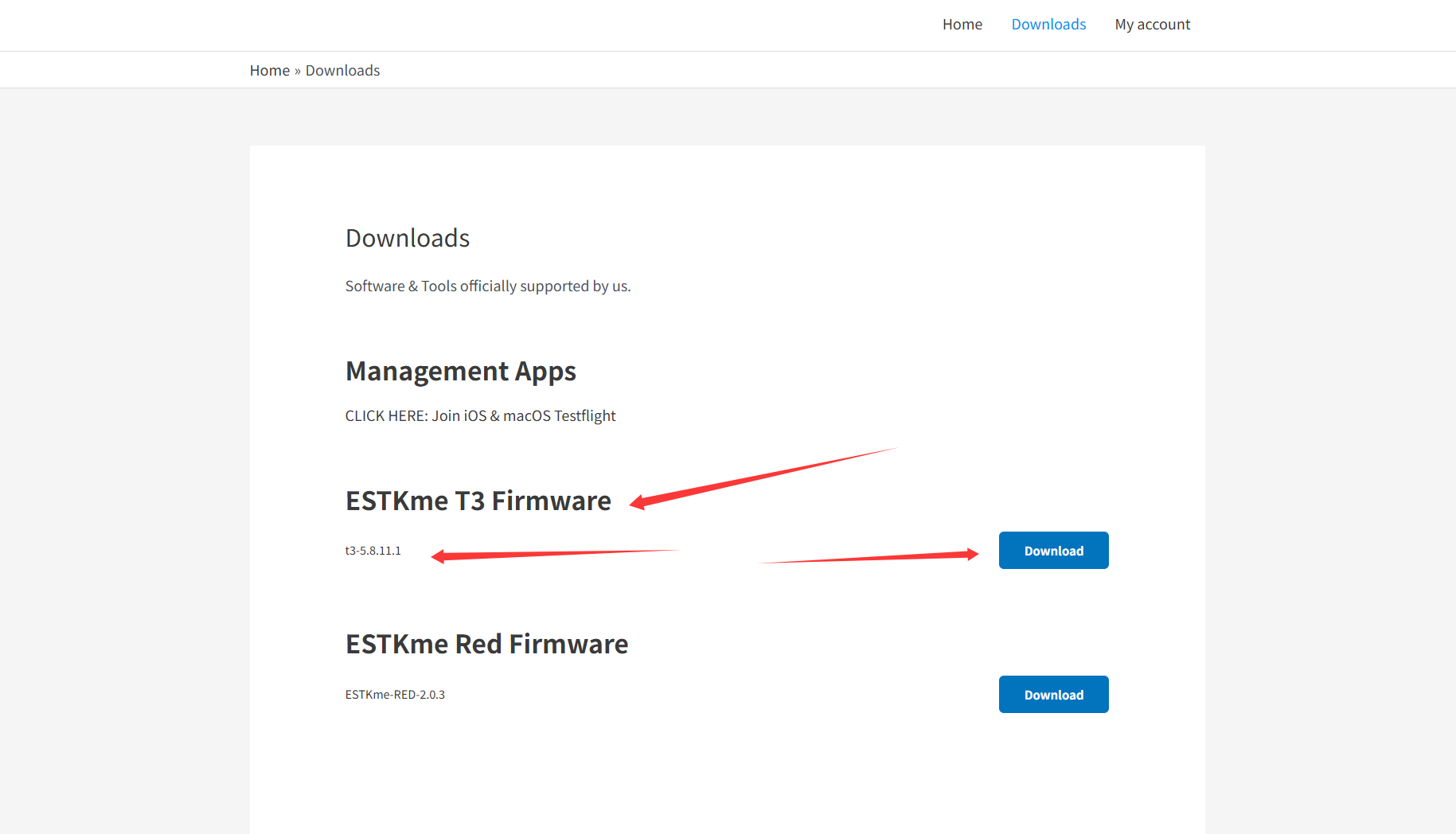Download the ESTKme T3 firmware

tap(1052, 551)
